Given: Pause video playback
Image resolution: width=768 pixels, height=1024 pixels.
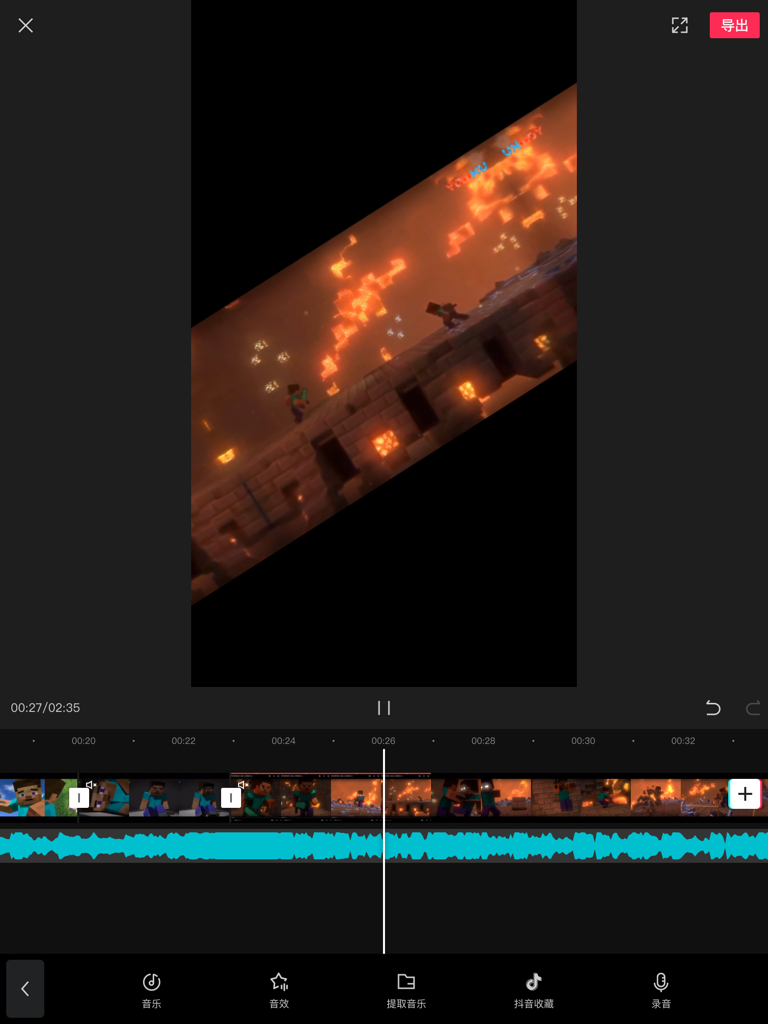Looking at the screenshot, I should tap(384, 707).
